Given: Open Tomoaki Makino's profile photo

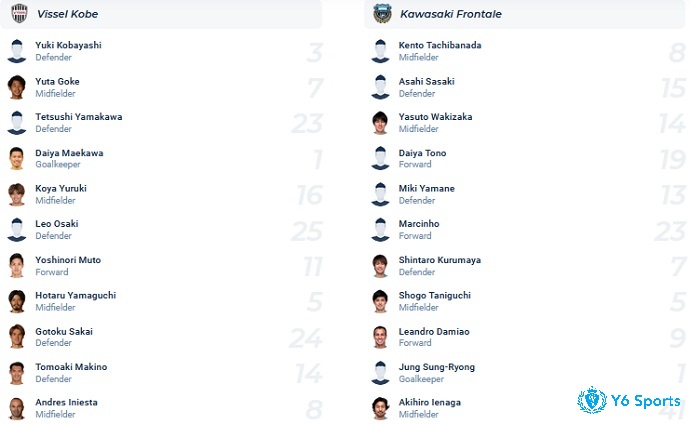Looking at the screenshot, I should pos(17,373).
